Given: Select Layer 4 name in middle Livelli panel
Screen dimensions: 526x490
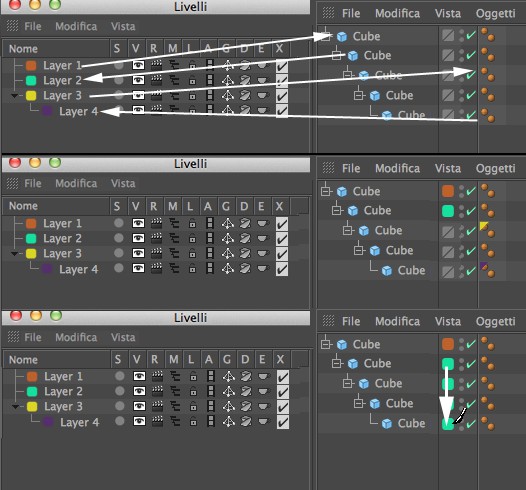Looking at the screenshot, I should click(x=78, y=269).
